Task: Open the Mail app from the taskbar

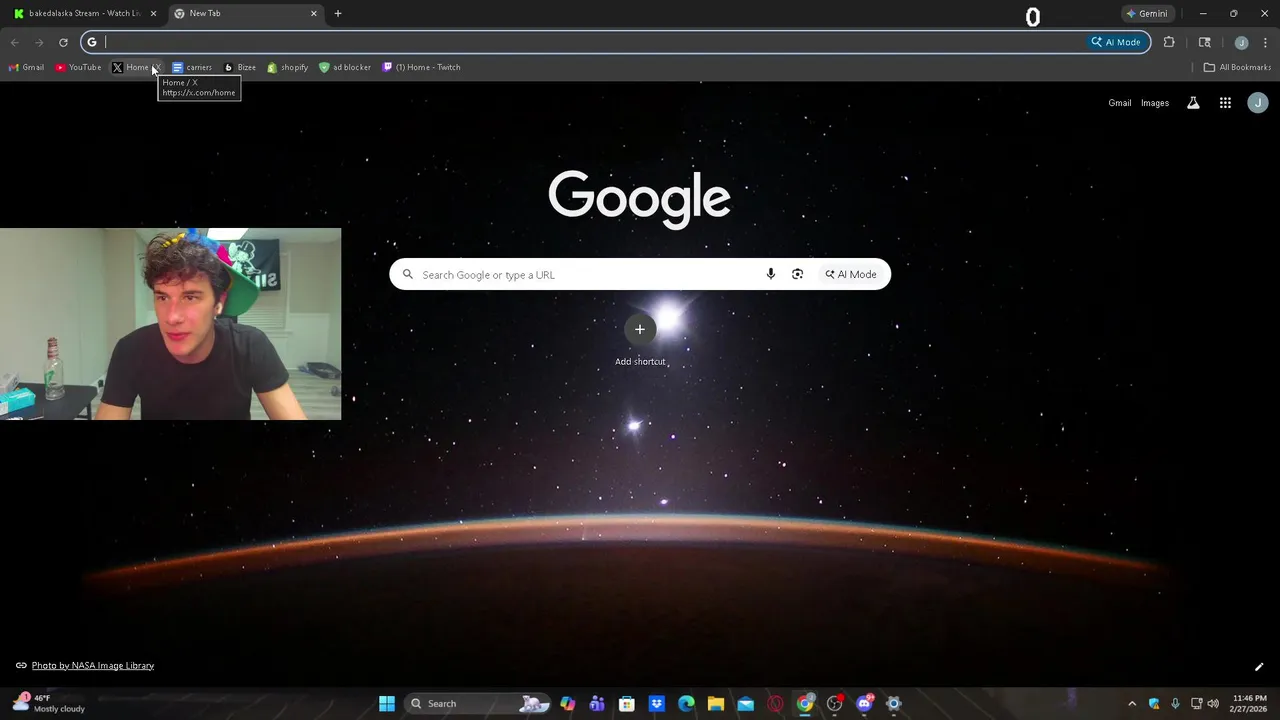Action: tap(746, 703)
